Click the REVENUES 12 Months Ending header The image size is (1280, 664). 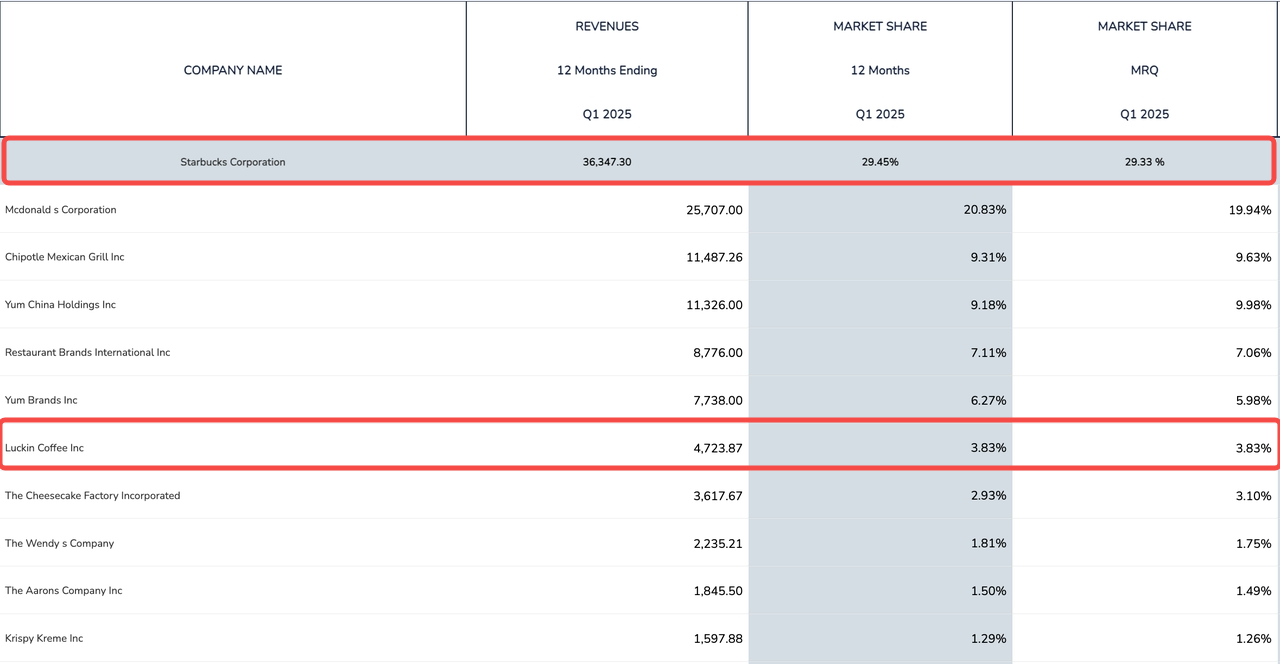click(x=607, y=70)
